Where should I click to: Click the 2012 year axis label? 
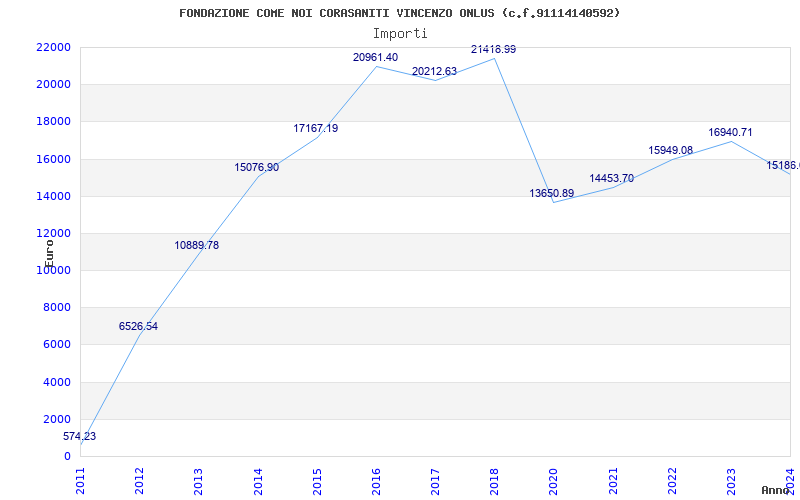(x=139, y=481)
